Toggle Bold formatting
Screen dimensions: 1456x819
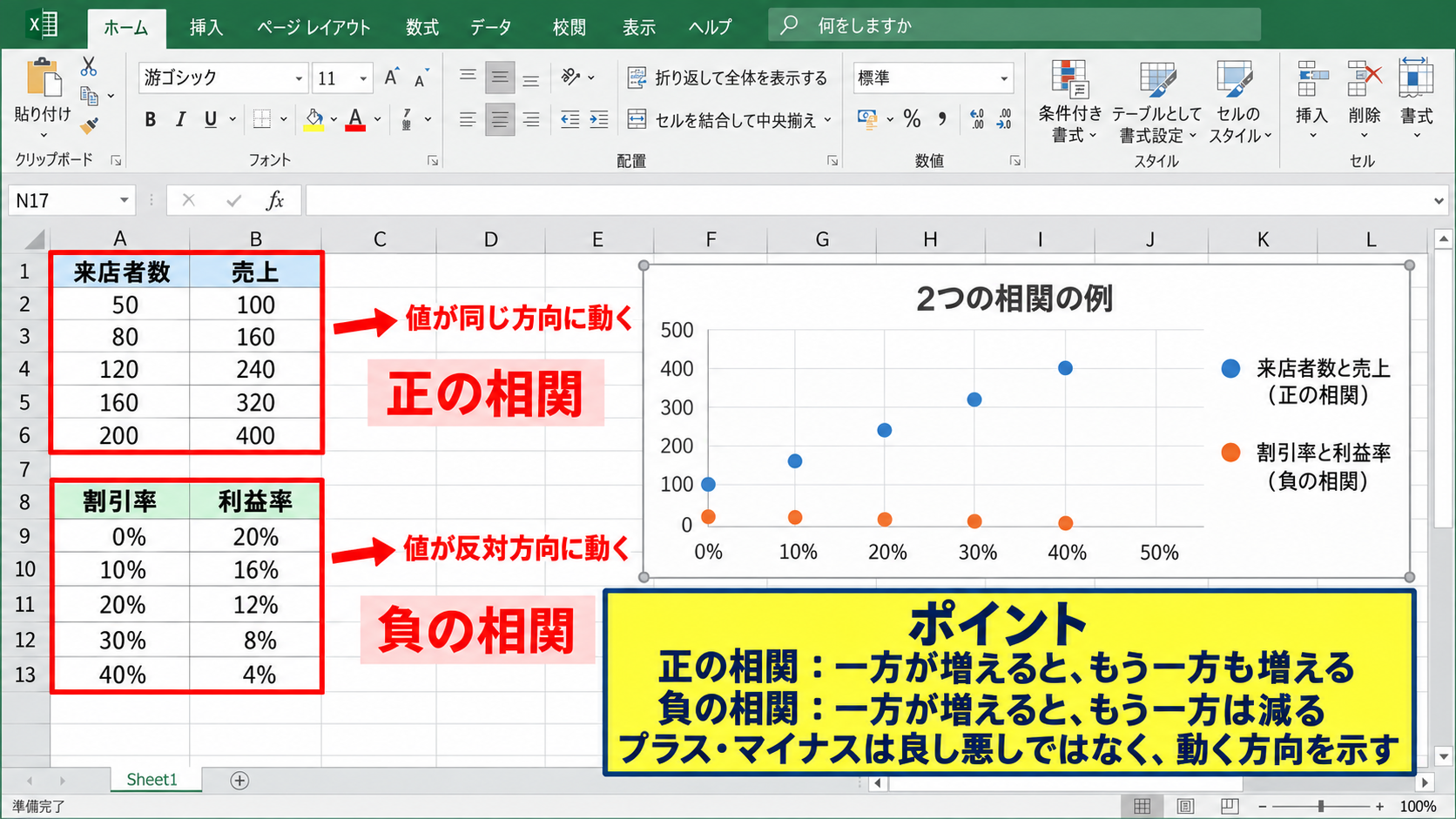tap(151, 119)
